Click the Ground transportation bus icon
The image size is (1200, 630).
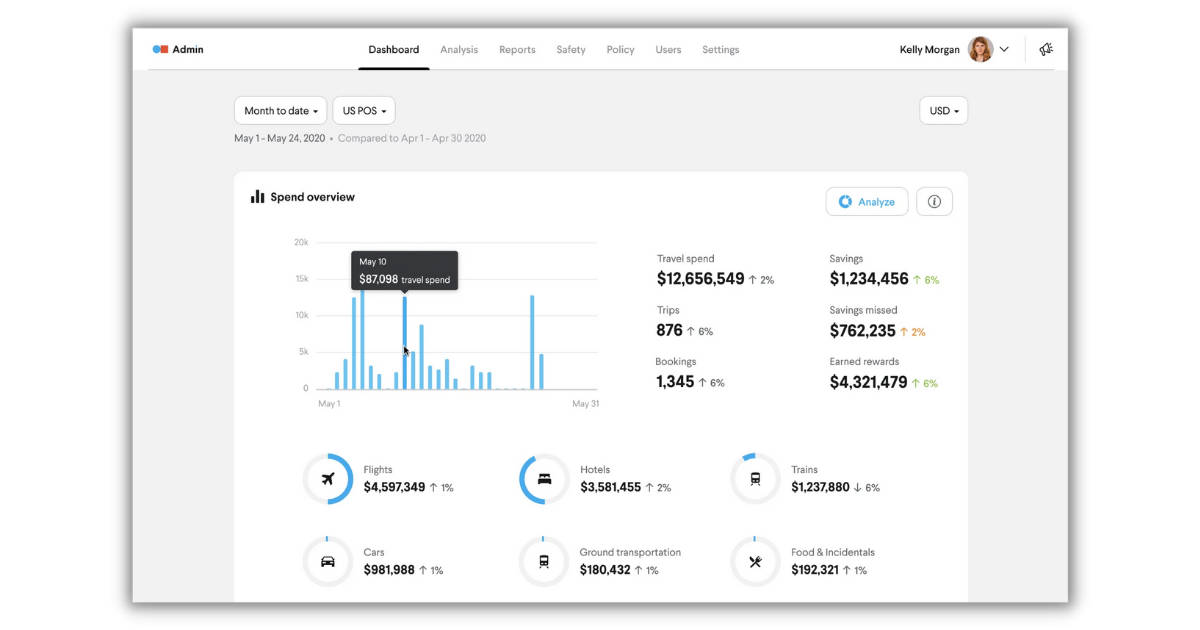click(x=543, y=561)
